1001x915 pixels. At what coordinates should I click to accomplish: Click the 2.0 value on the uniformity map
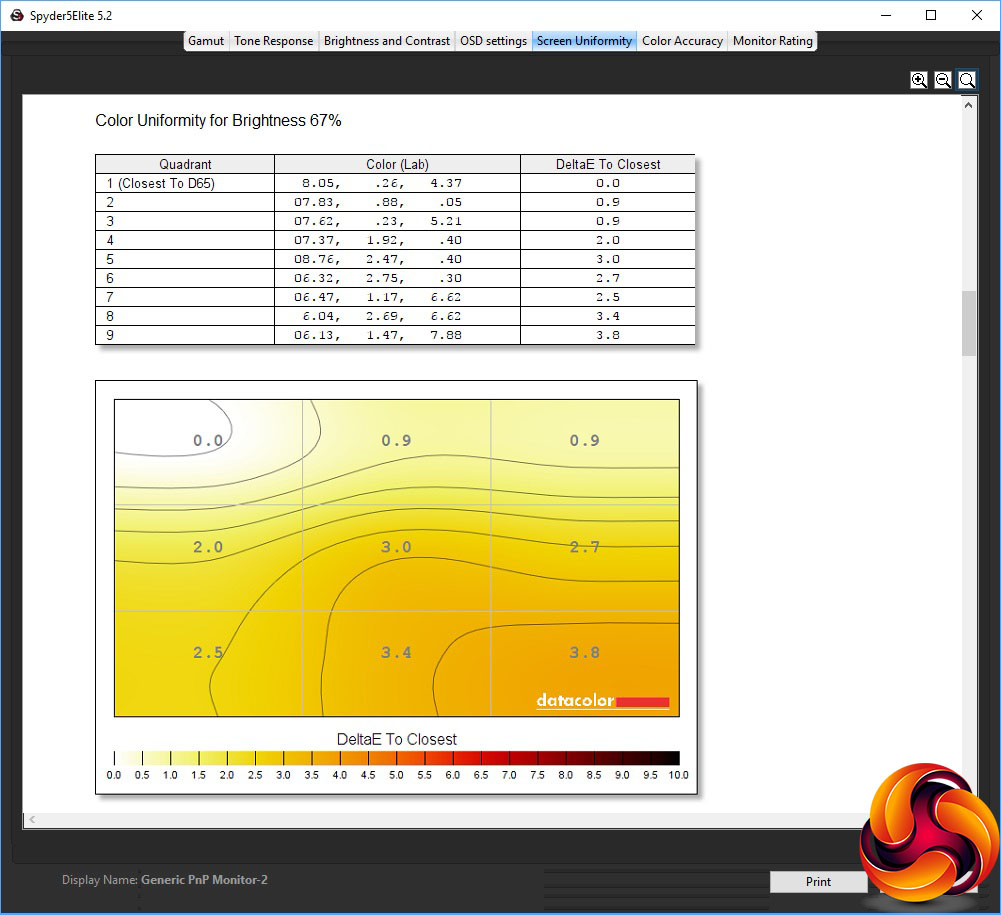click(x=208, y=547)
